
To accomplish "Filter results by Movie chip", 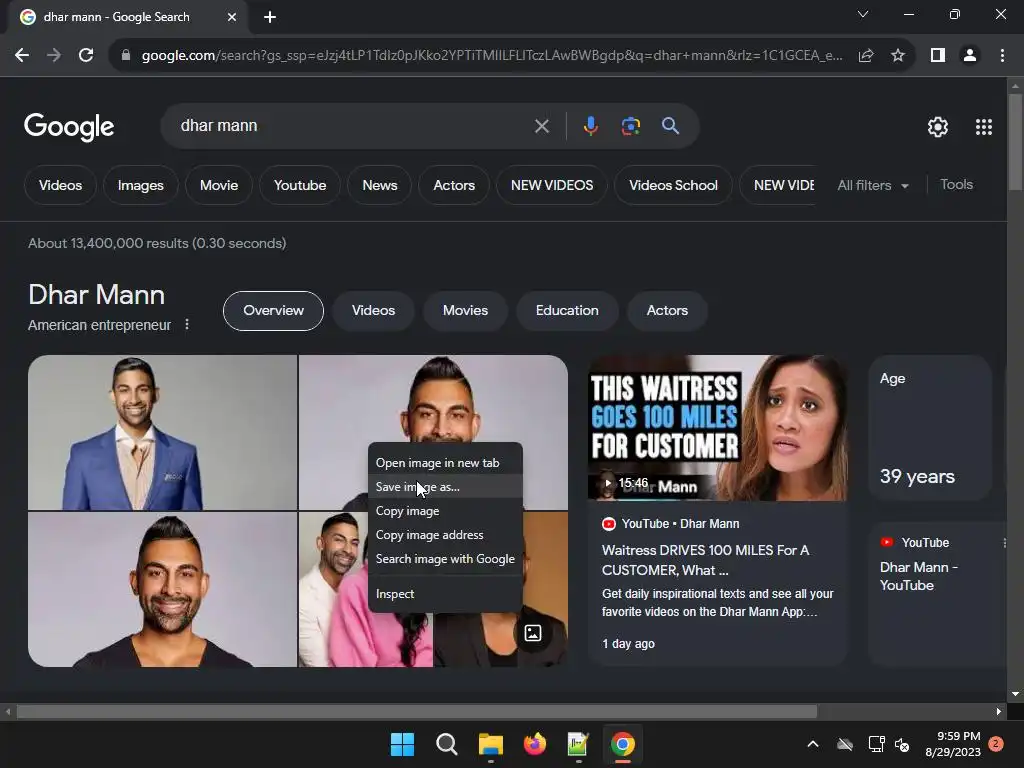I will point(219,185).
